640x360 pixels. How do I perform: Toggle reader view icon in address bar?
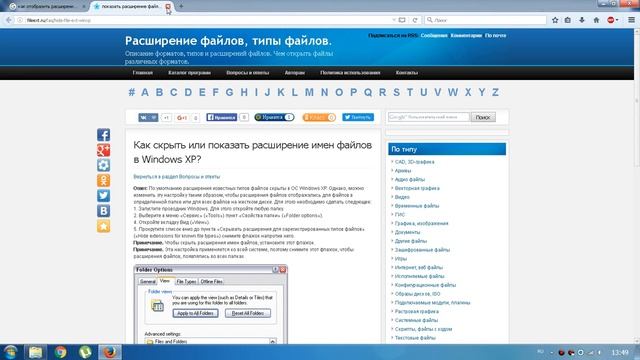[402, 20]
